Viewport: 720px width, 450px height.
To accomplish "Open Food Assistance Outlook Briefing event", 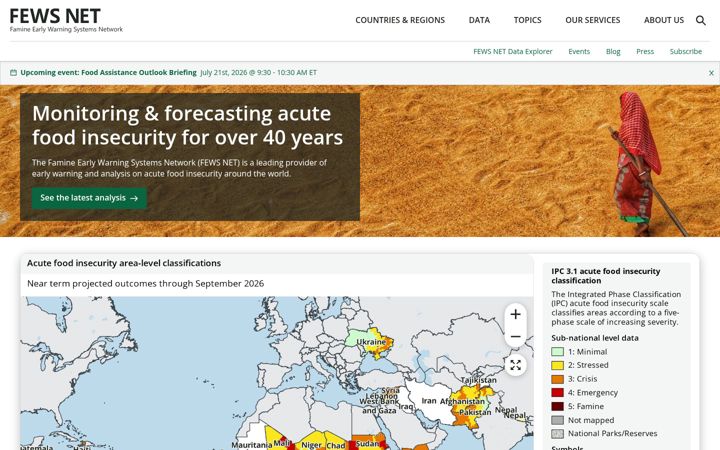I will coord(108,73).
